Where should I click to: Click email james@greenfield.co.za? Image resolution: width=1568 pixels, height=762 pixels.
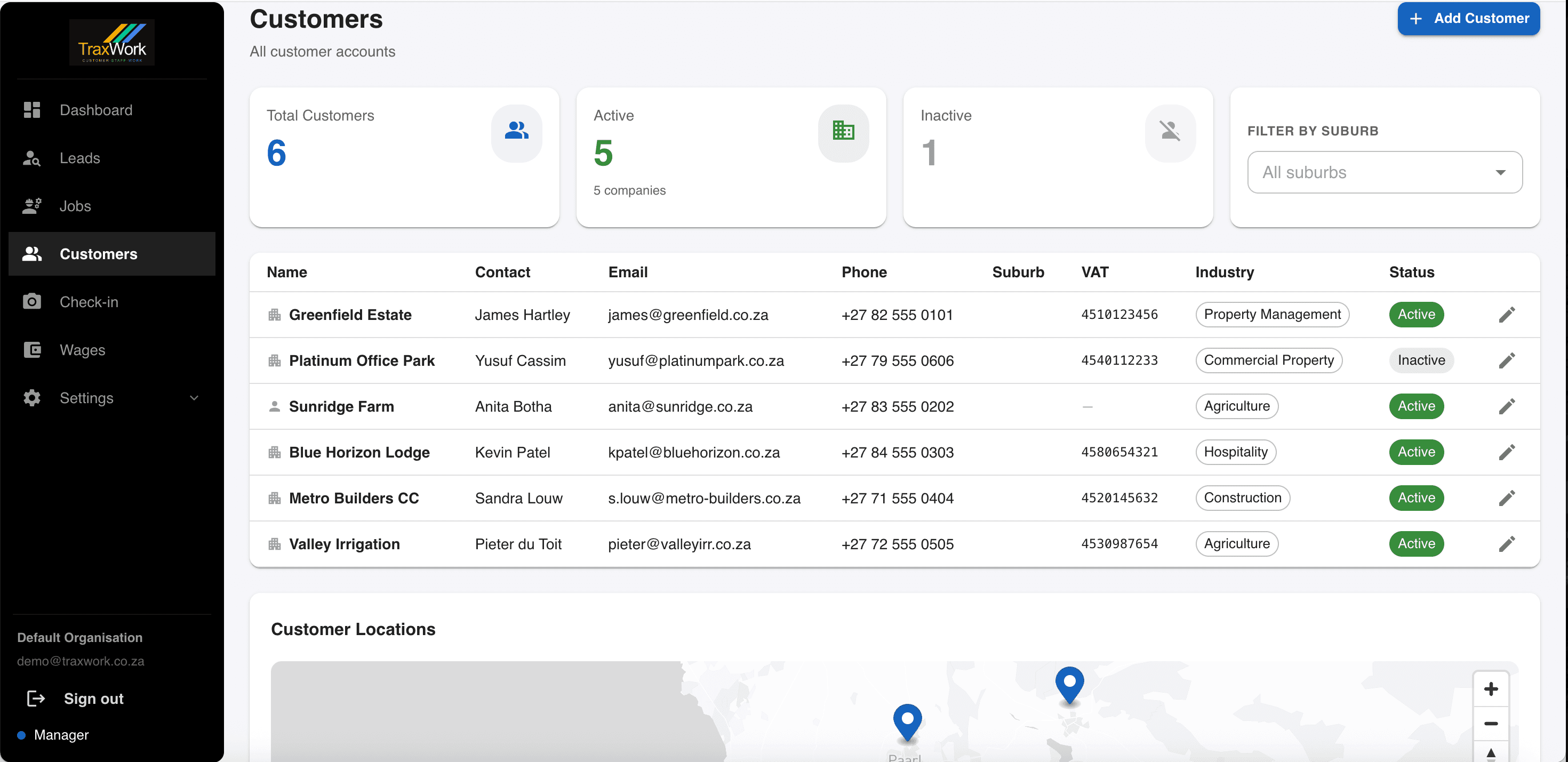688,315
